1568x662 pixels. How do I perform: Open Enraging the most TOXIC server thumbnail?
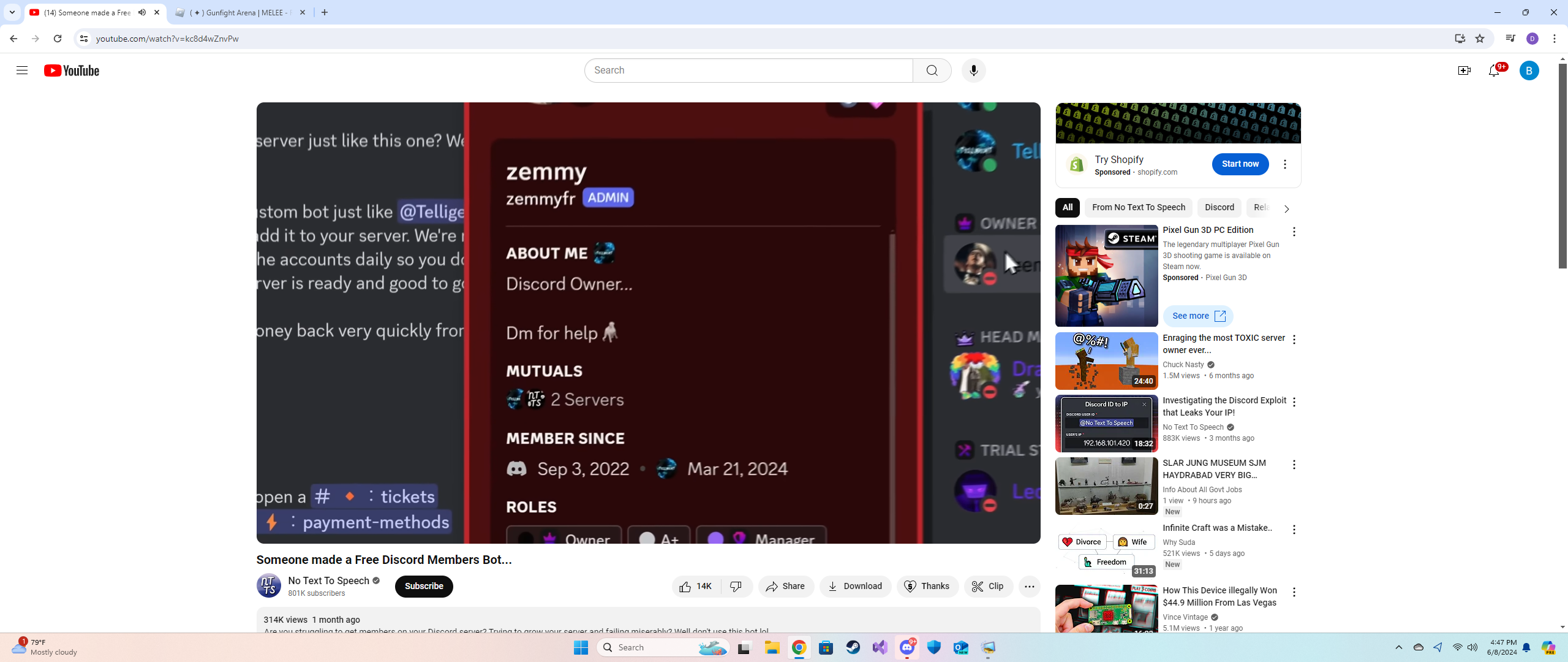click(1106, 361)
